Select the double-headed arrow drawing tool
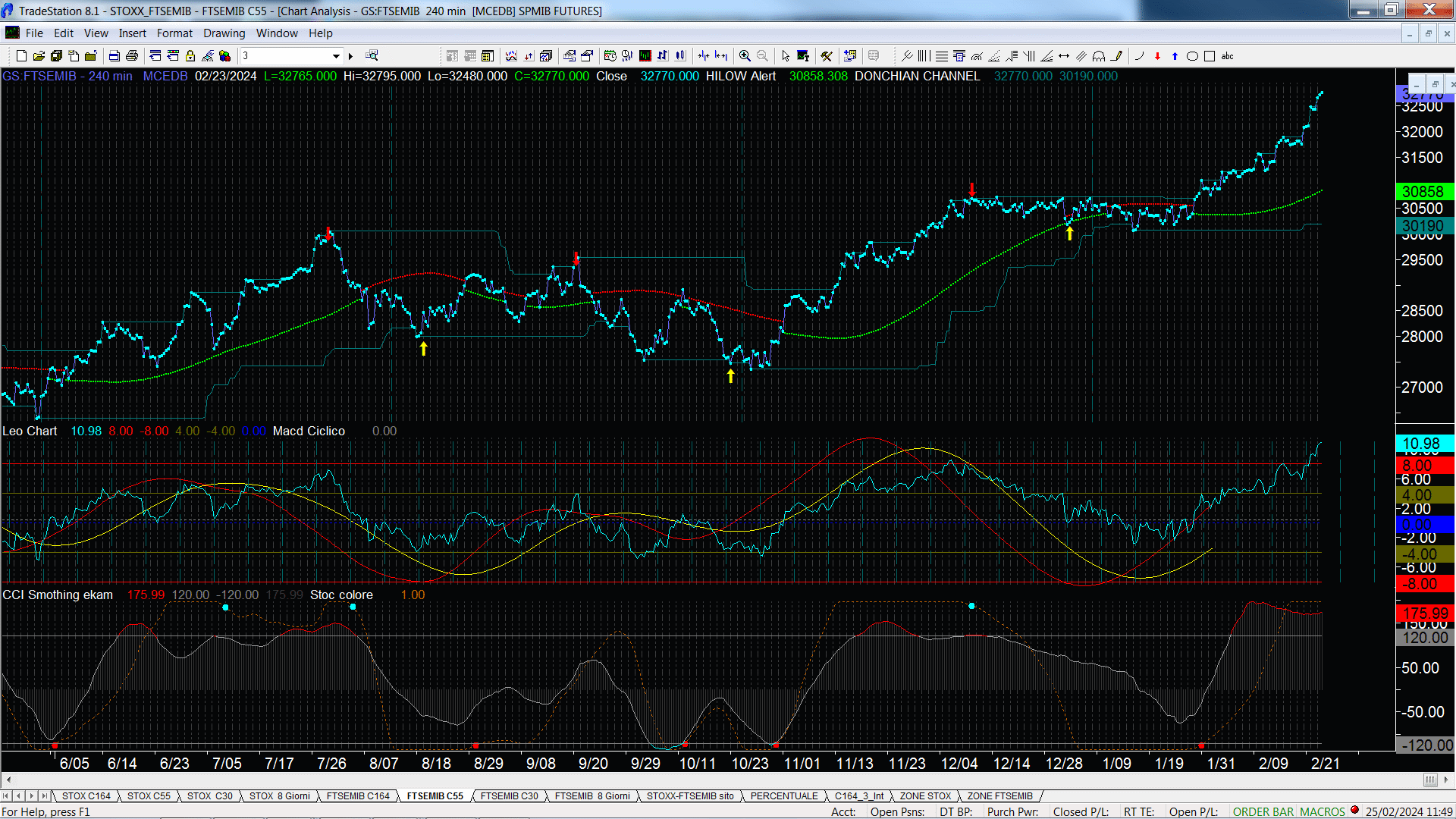 pyautogui.click(x=1064, y=55)
